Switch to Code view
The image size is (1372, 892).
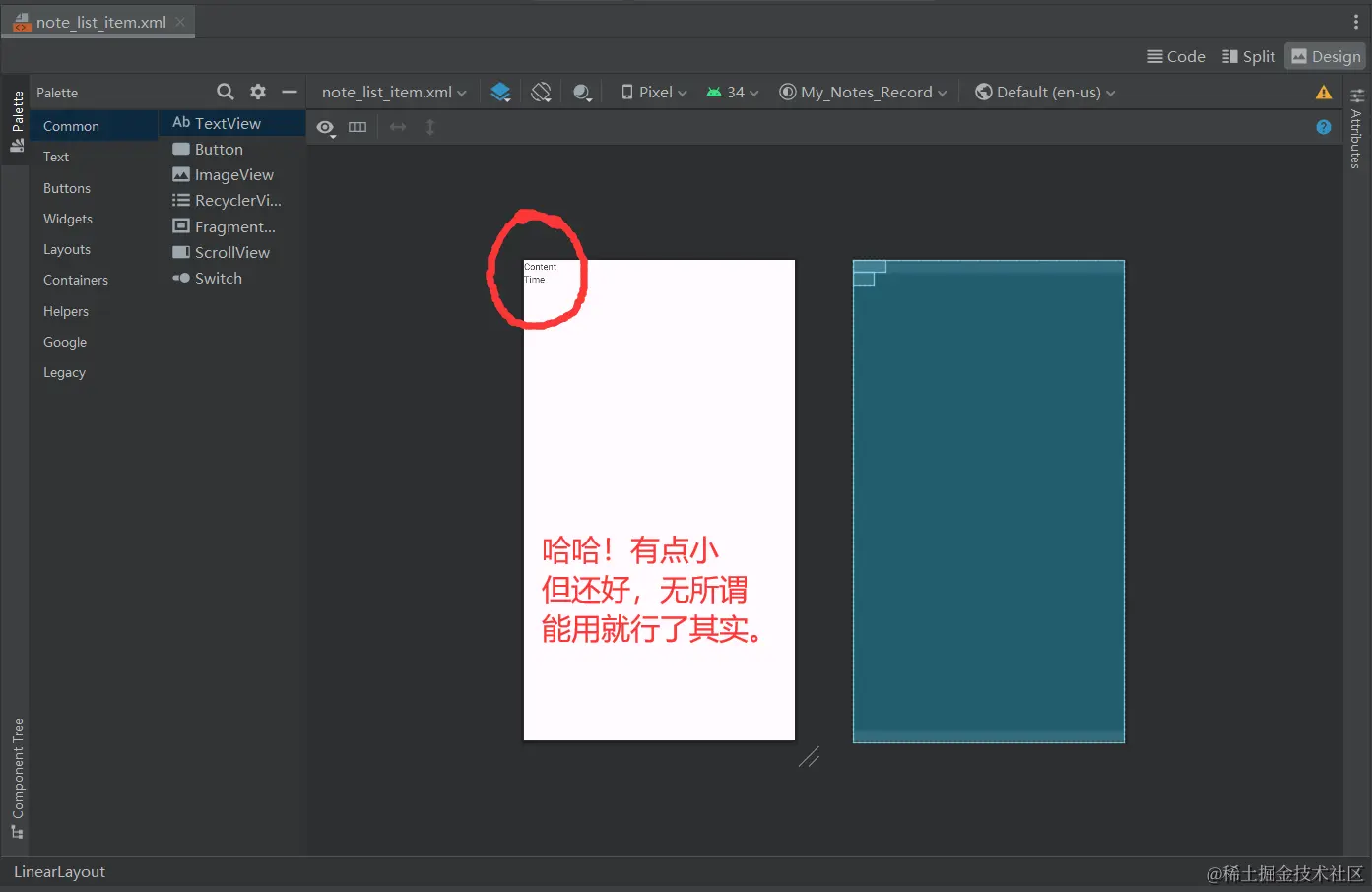click(1176, 56)
